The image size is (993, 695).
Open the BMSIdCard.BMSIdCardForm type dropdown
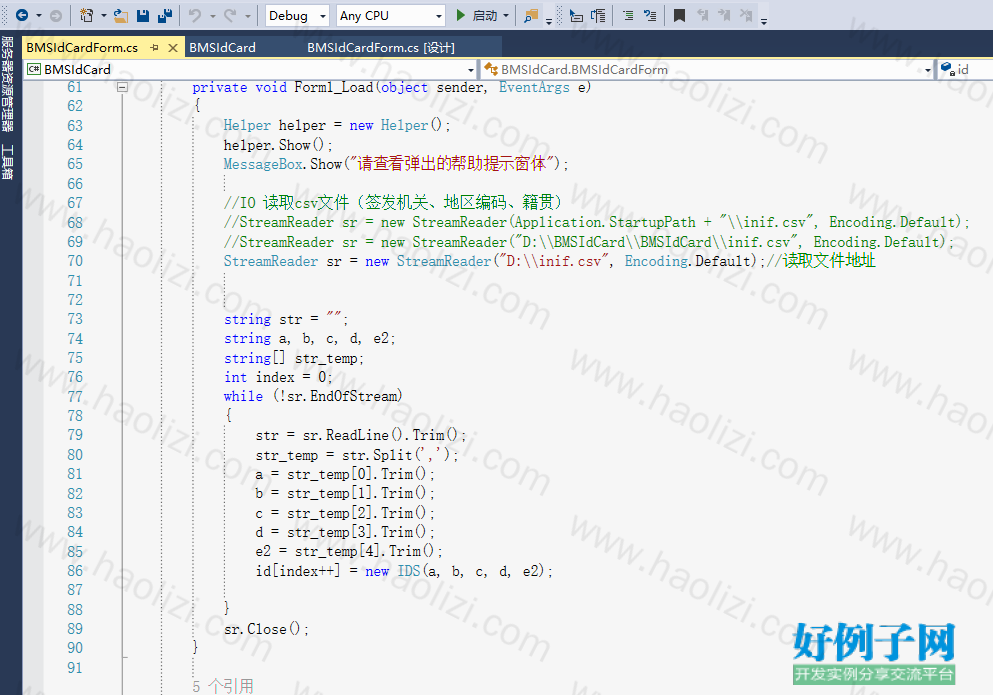tap(707, 70)
